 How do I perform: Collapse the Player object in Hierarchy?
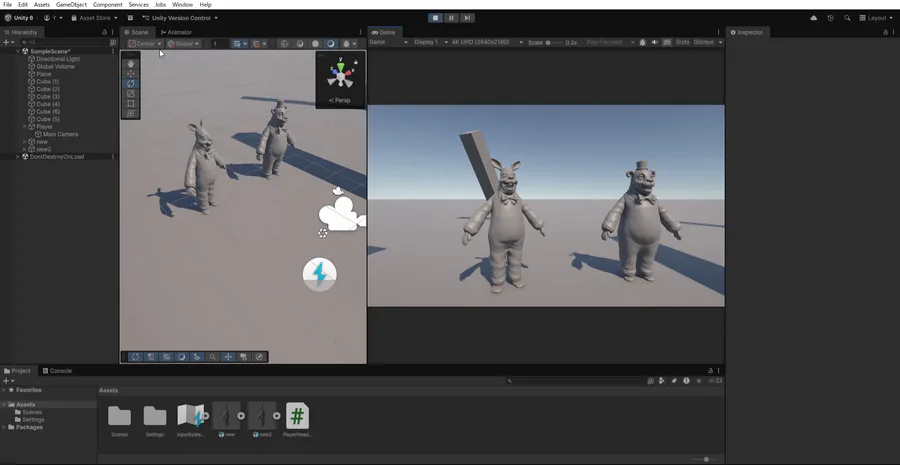coord(25,126)
